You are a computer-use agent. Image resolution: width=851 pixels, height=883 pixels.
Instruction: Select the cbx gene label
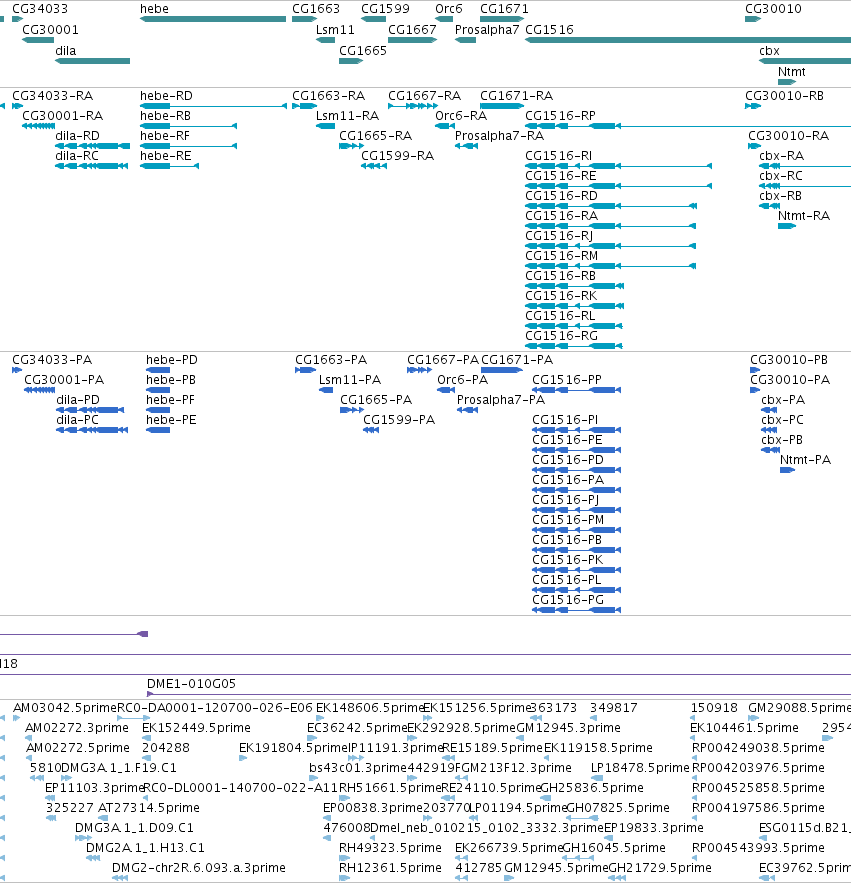coord(769,51)
